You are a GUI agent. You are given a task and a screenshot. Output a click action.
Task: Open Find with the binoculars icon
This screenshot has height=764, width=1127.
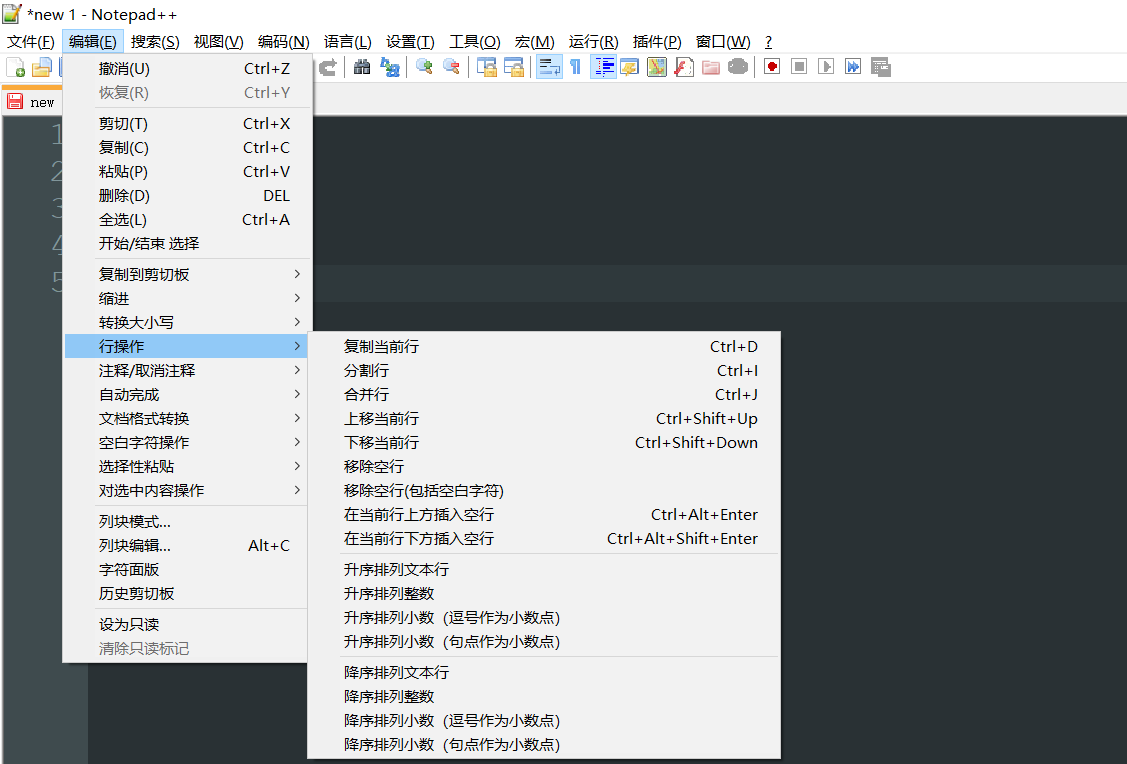pyautogui.click(x=362, y=68)
